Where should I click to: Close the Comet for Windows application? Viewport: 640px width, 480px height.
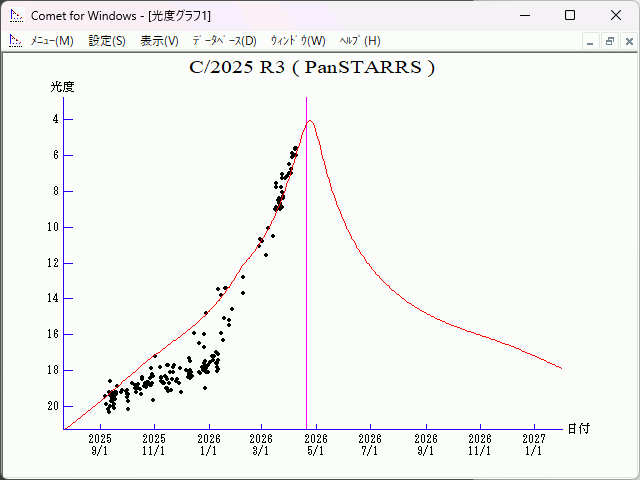(615, 15)
